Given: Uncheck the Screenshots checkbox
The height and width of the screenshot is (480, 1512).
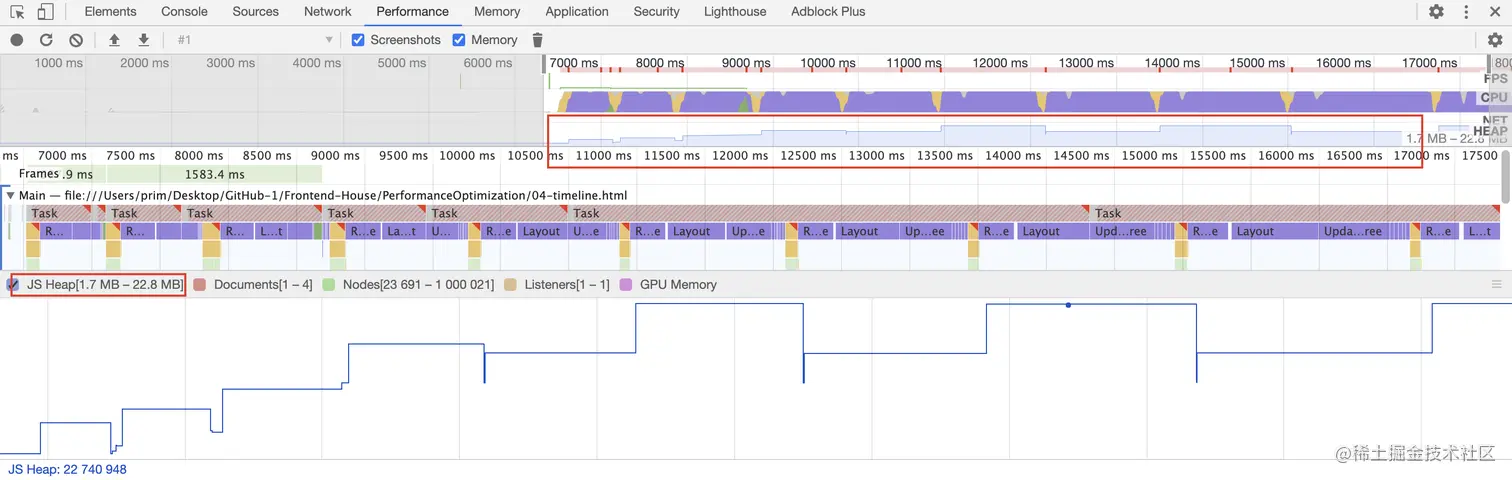Looking at the screenshot, I should [358, 40].
